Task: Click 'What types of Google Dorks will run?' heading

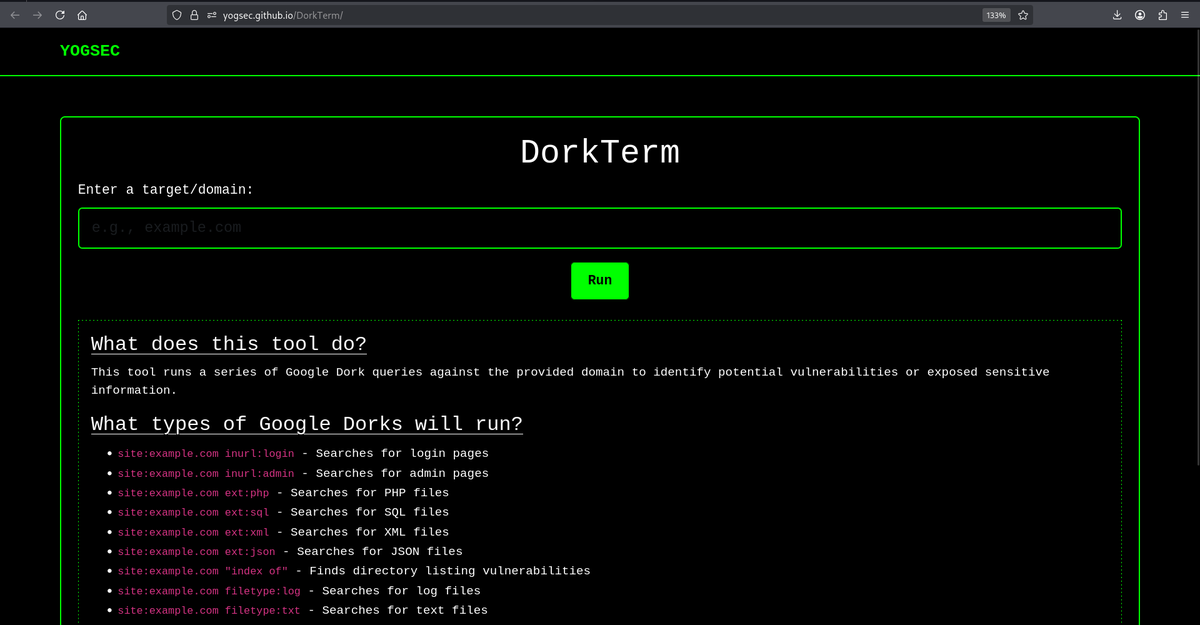Action: point(307,424)
